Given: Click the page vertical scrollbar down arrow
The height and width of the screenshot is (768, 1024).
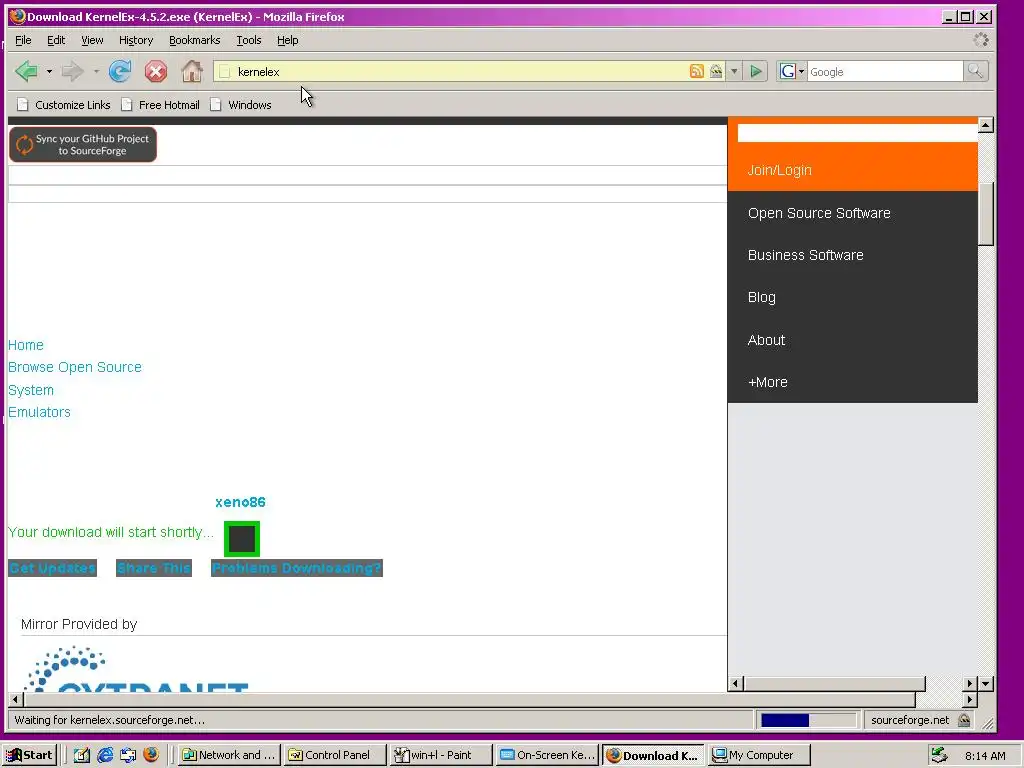Looking at the screenshot, I should click(x=986, y=684).
